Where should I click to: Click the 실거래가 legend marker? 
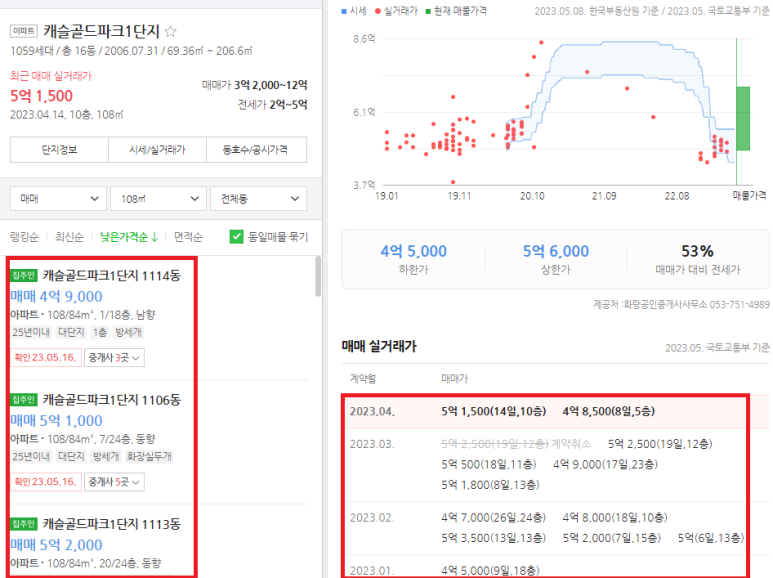378,11
